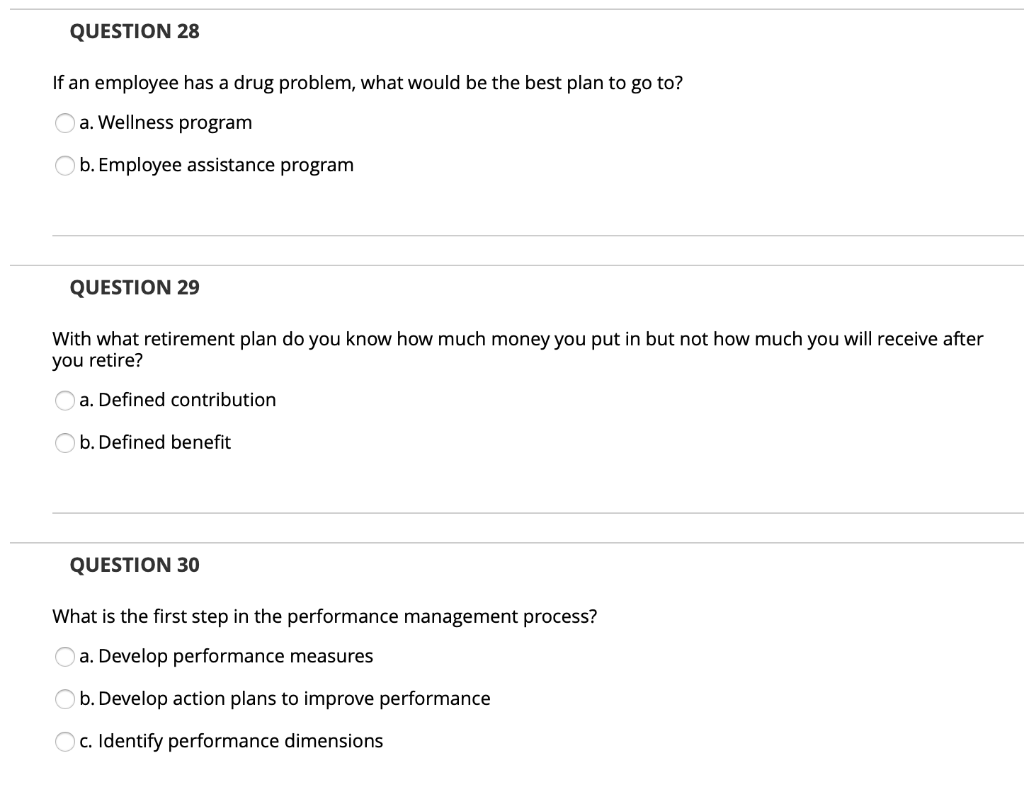Click the QUESTION 30 heading

(135, 565)
